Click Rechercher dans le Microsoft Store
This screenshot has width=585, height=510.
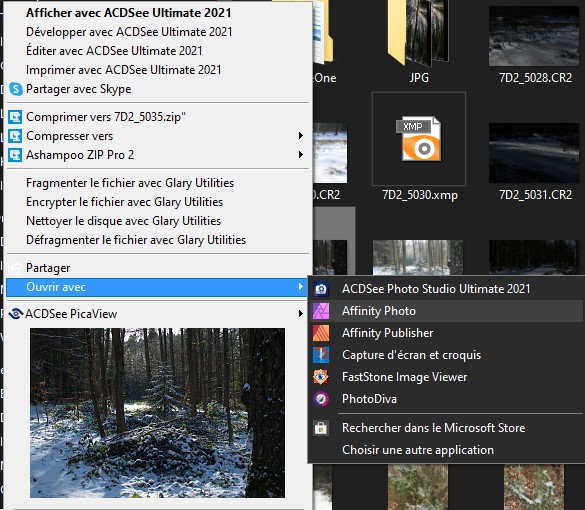tap(434, 428)
